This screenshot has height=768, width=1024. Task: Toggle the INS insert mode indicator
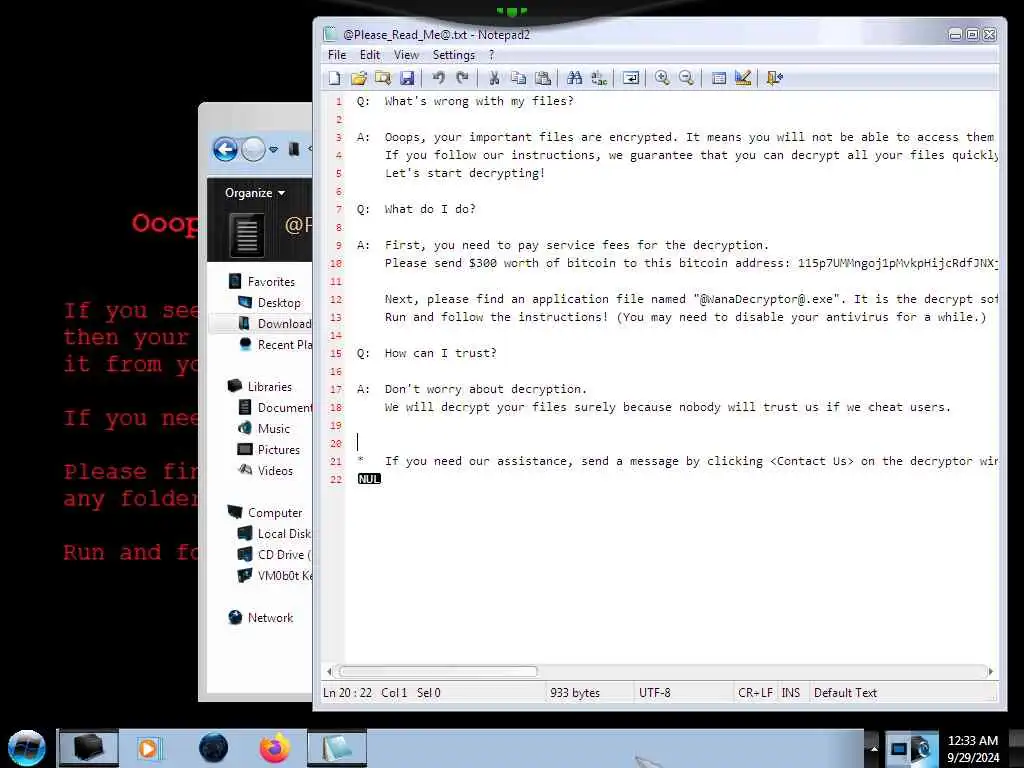tap(790, 693)
